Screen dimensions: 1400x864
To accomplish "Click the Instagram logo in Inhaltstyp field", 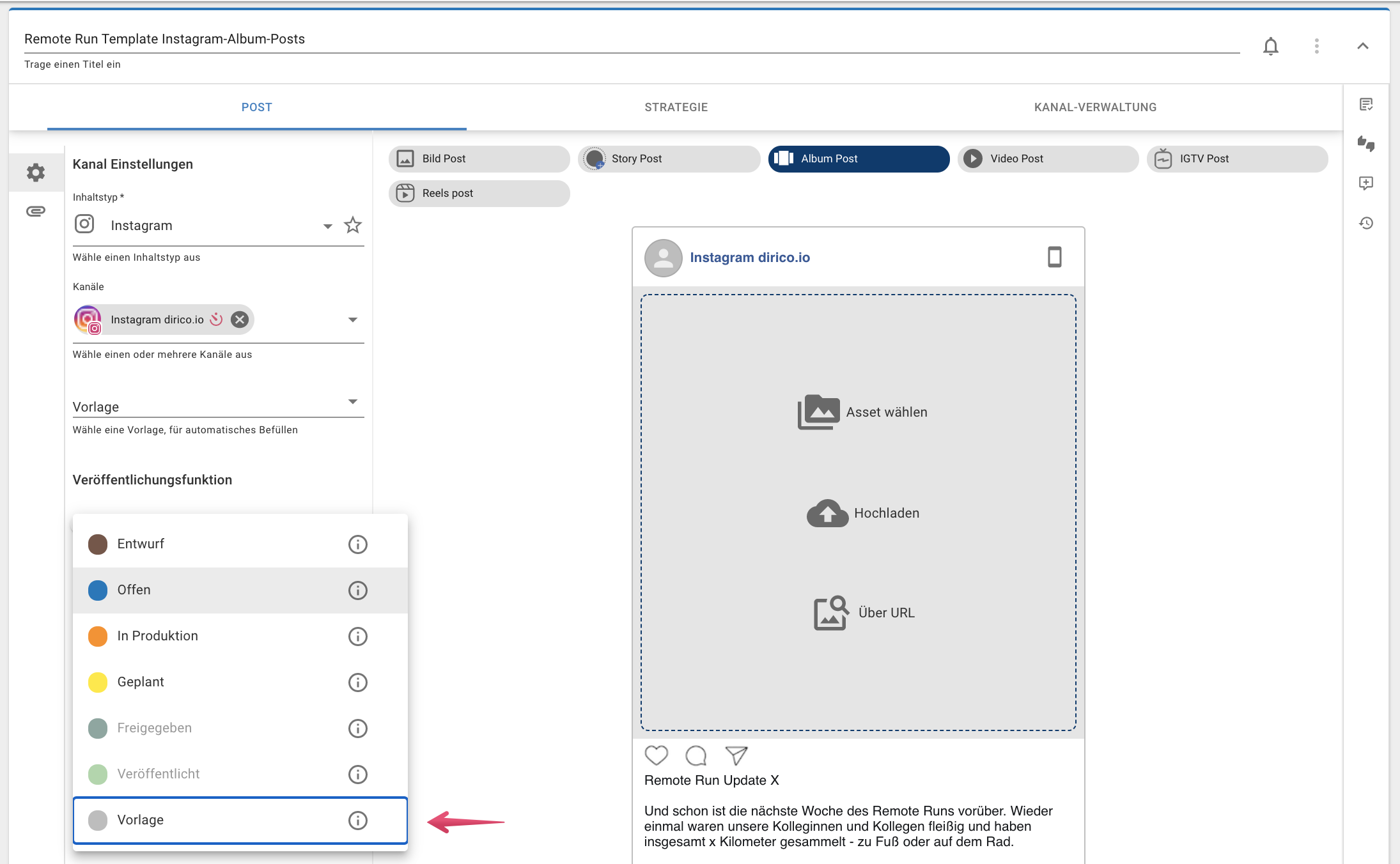I will (x=84, y=224).
